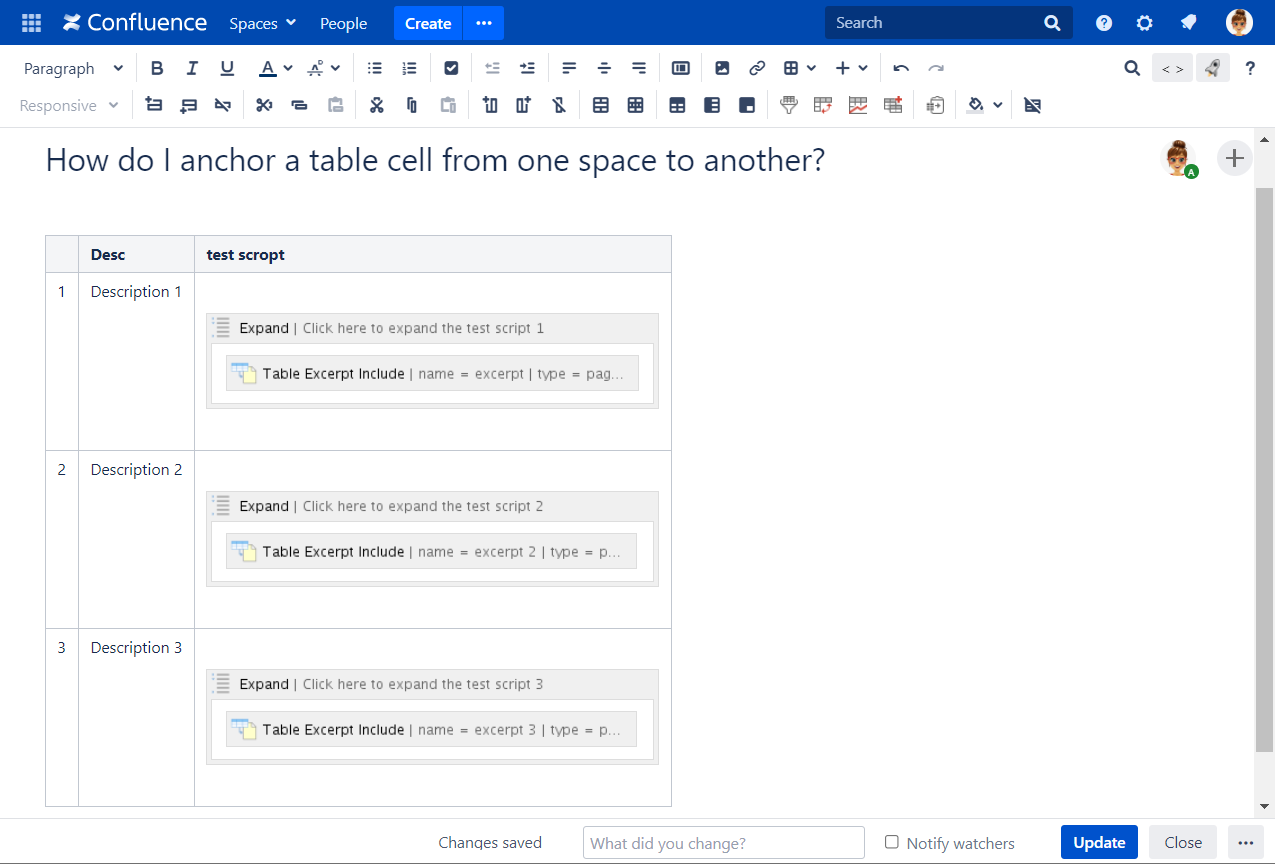Click the blue Update button
The image size is (1275, 864).
[x=1099, y=842]
